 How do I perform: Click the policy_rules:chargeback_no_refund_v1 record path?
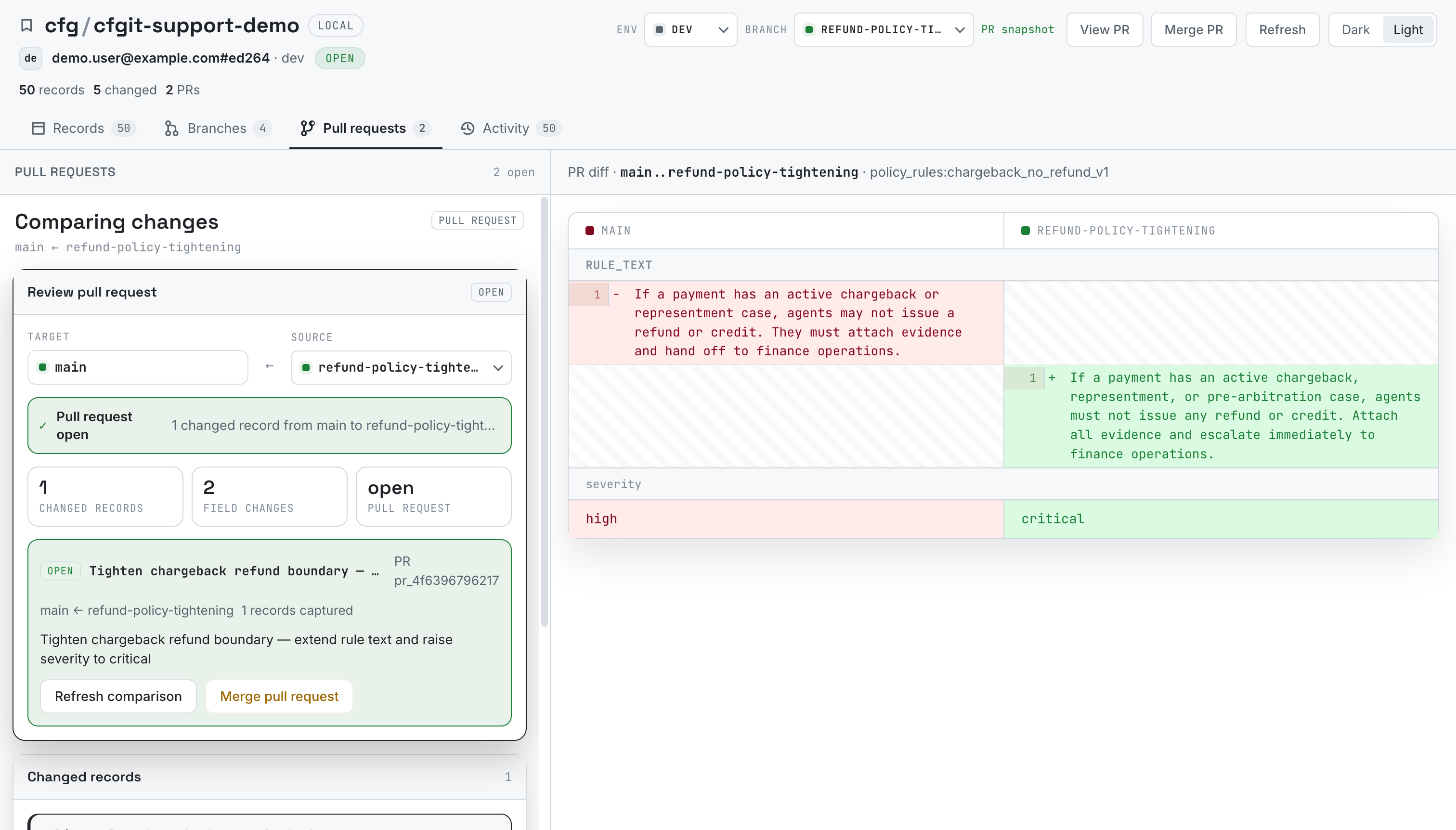(989, 172)
